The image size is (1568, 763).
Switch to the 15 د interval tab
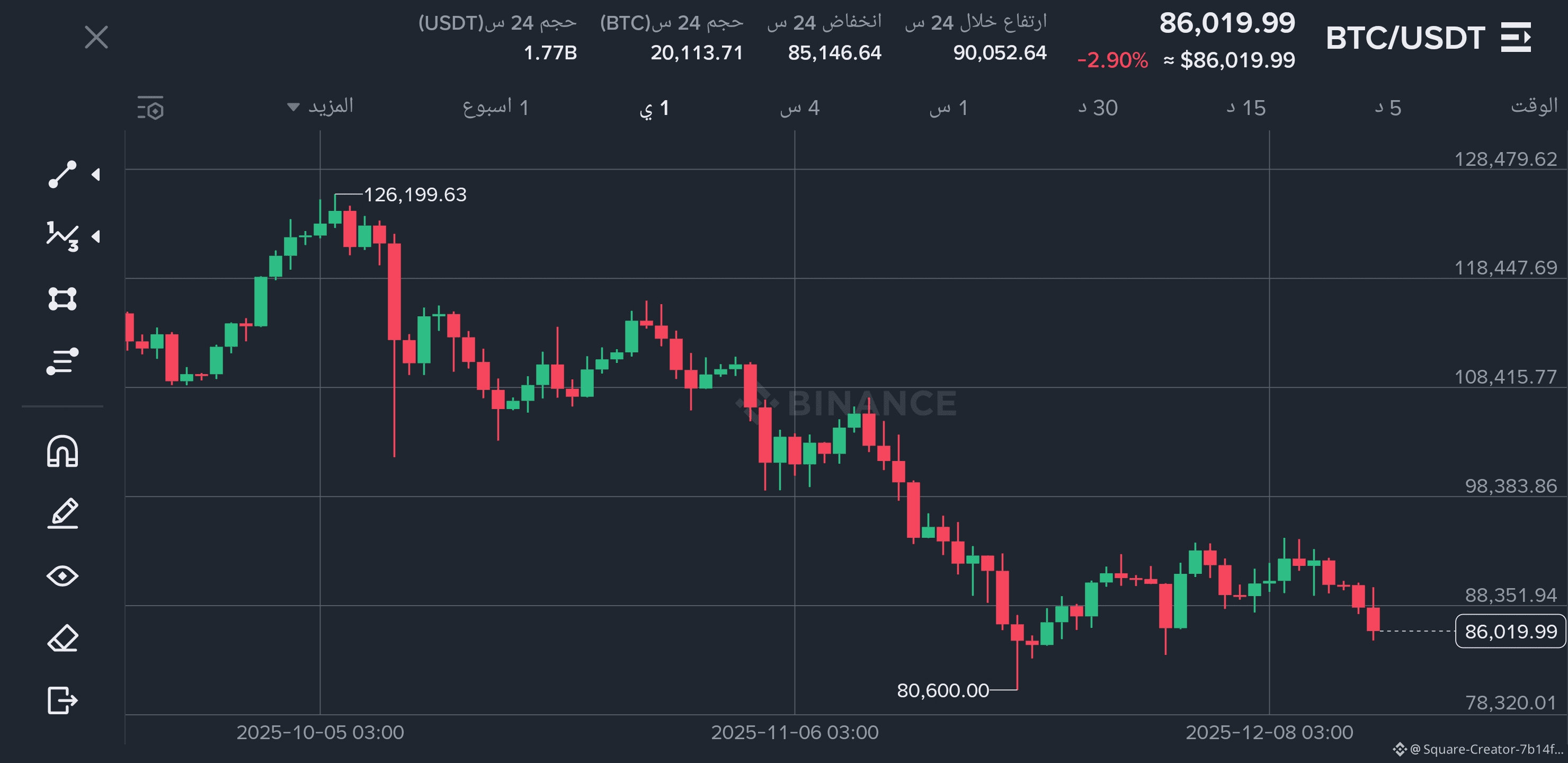pos(1245,108)
